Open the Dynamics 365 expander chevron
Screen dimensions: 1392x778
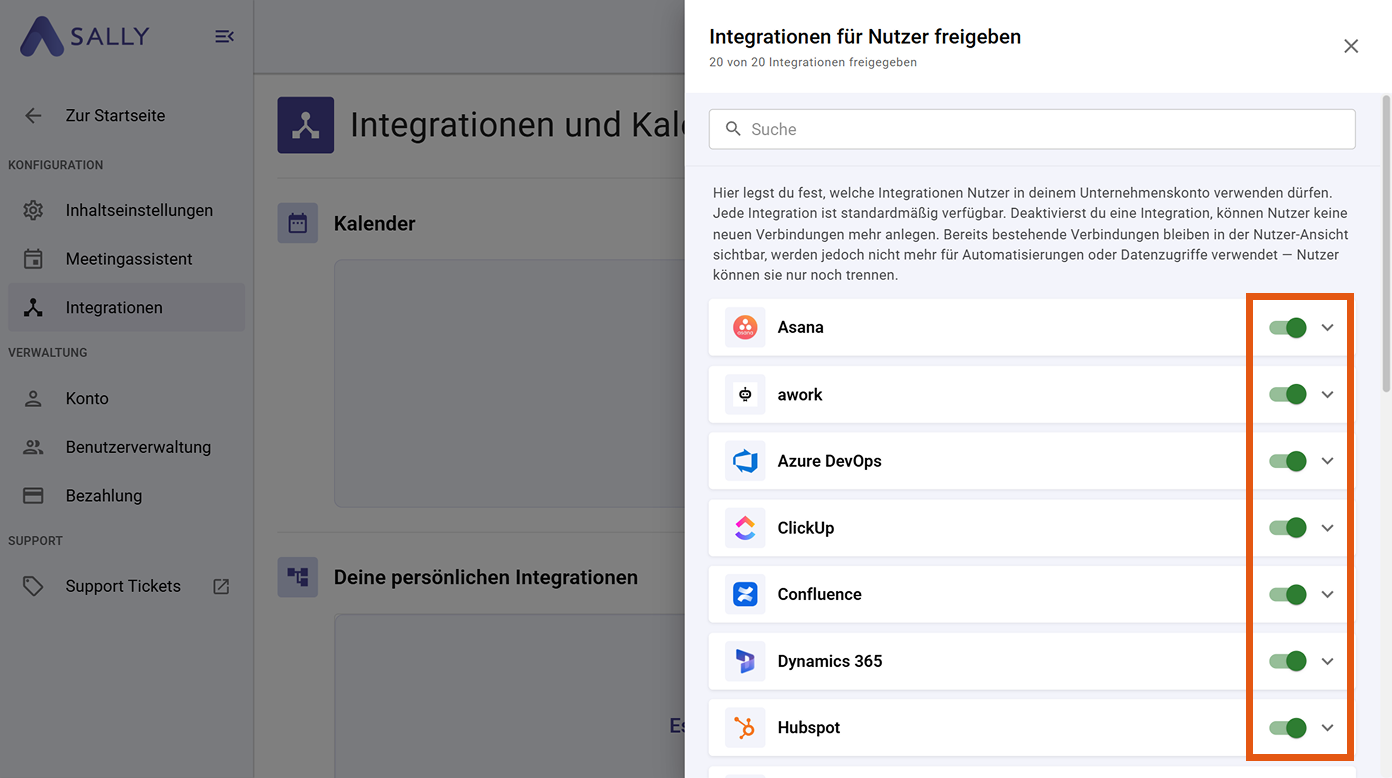[x=1327, y=661]
